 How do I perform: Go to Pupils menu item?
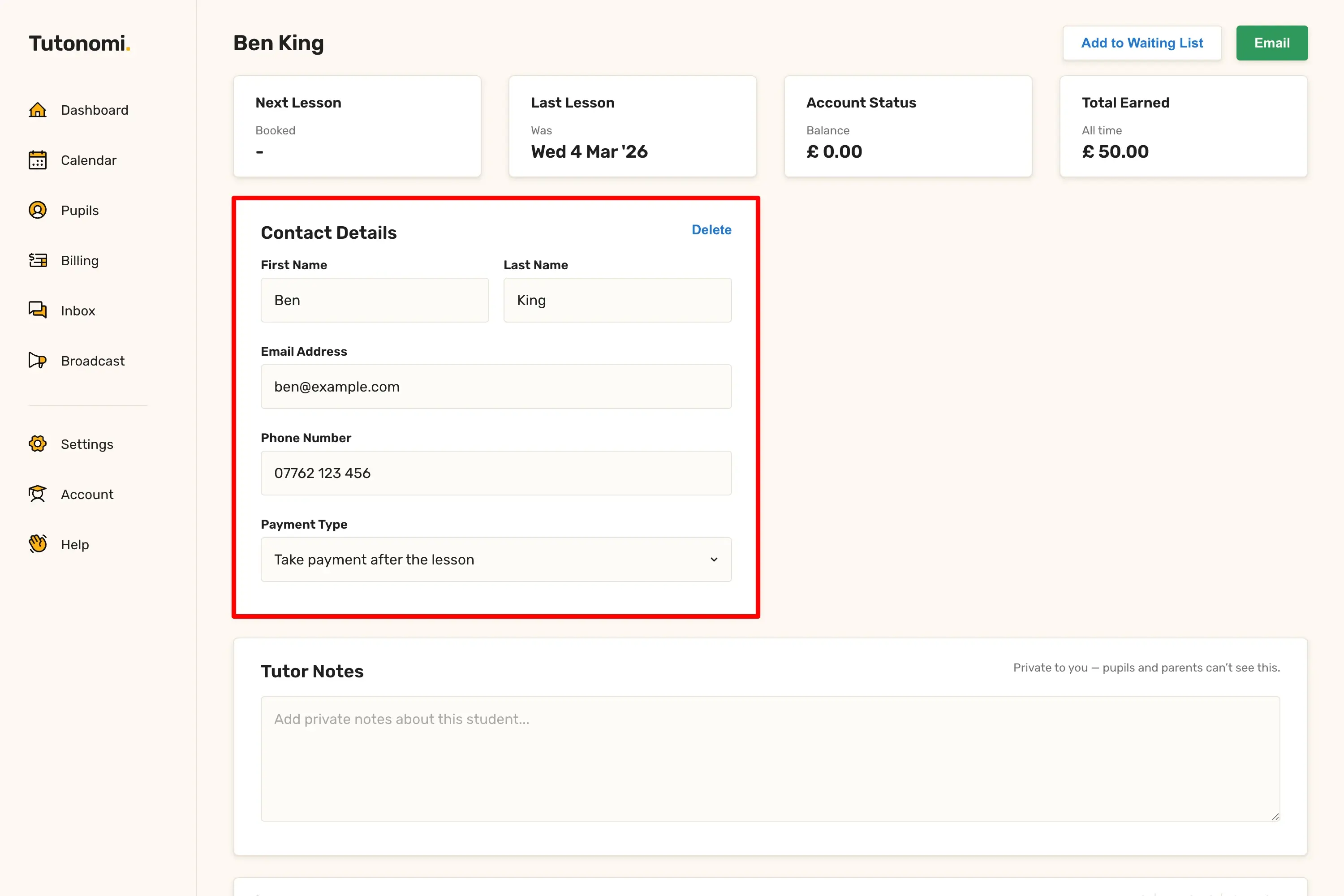click(79, 210)
